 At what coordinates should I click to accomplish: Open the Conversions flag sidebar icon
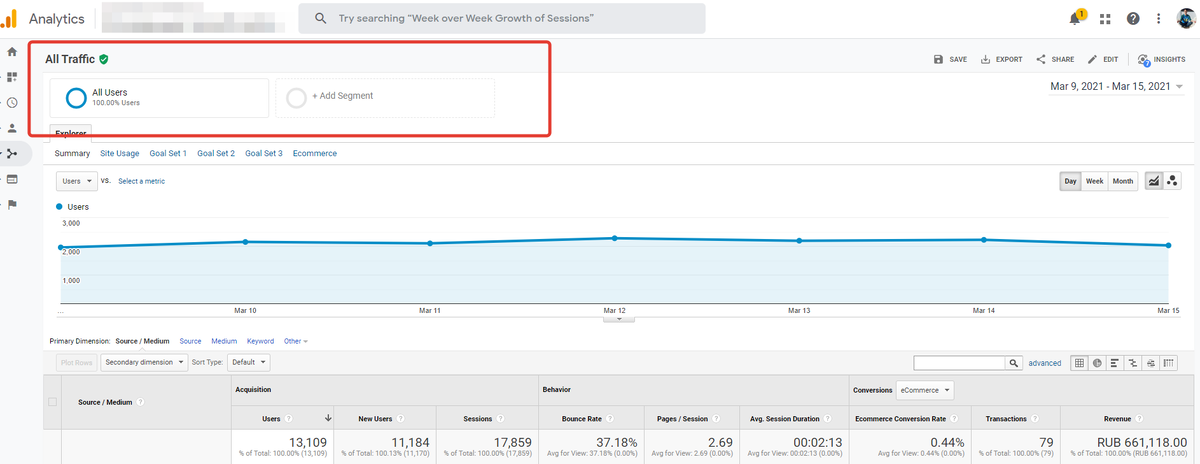[x=12, y=205]
